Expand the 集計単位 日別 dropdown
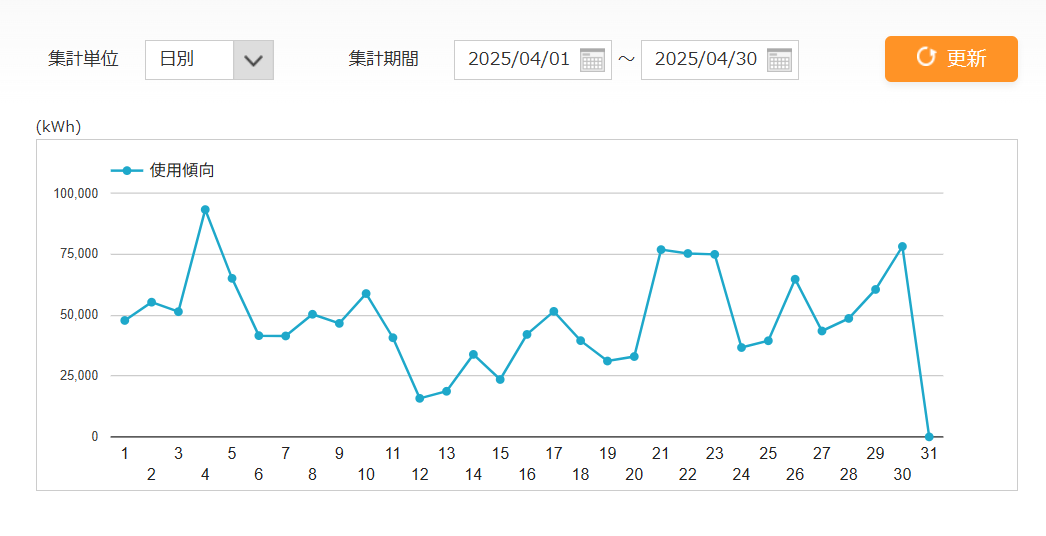1046x536 pixels. 253,60
